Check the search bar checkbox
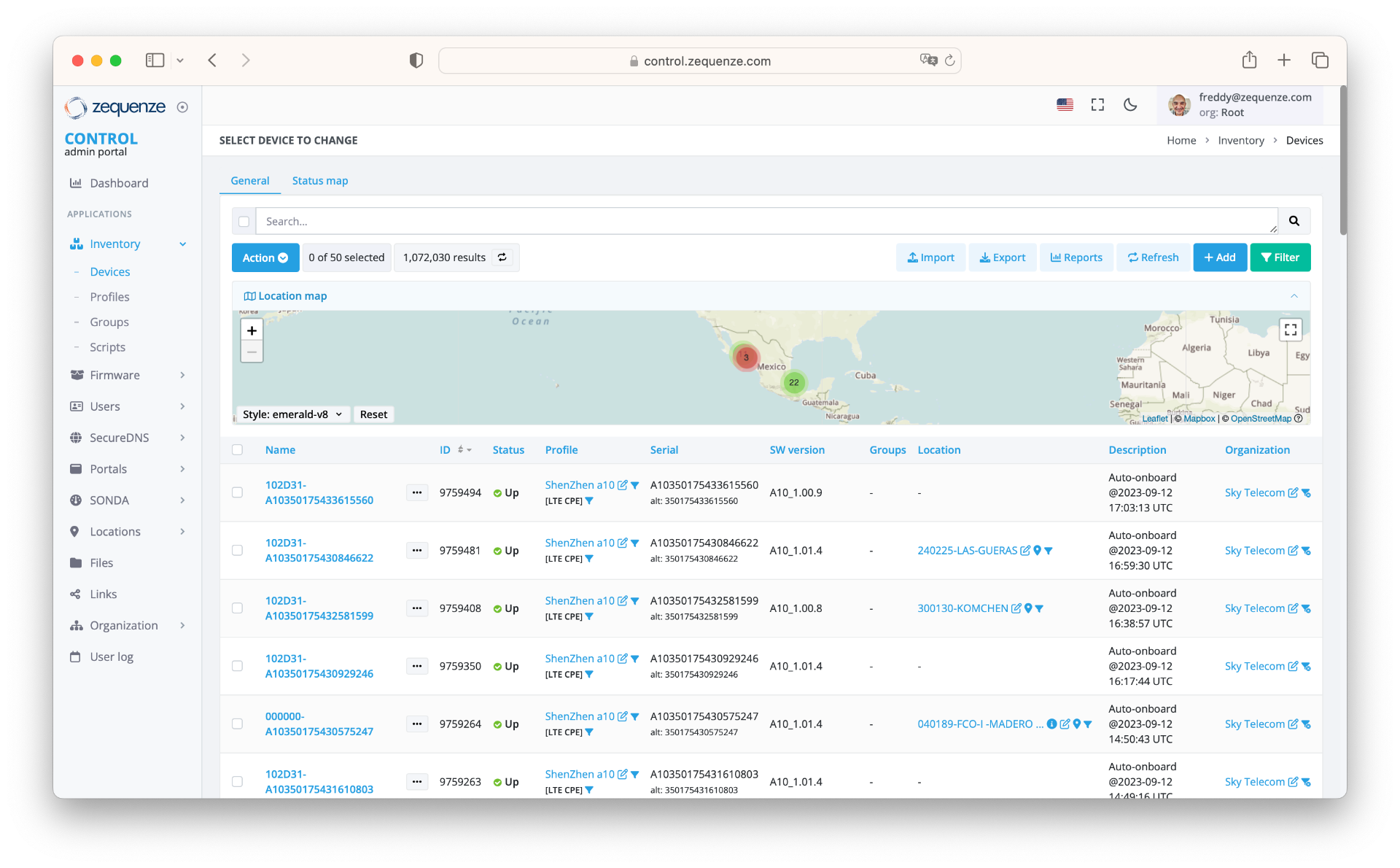This screenshot has width=1400, height=868. coord(244,222)
